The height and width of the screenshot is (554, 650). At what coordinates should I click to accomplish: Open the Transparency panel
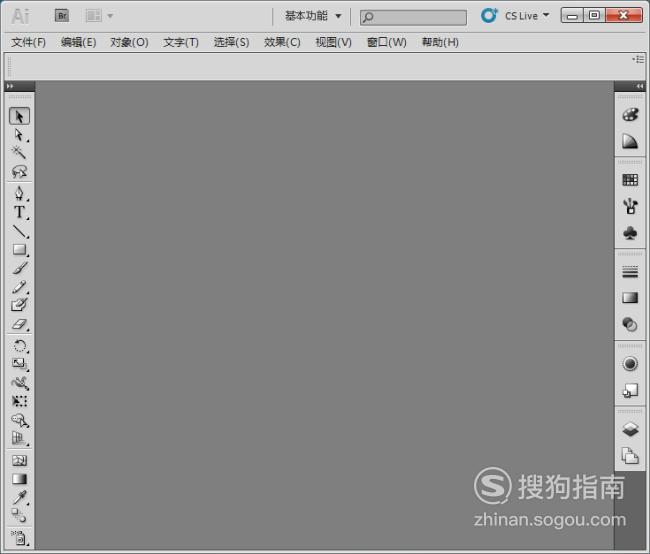630,324
